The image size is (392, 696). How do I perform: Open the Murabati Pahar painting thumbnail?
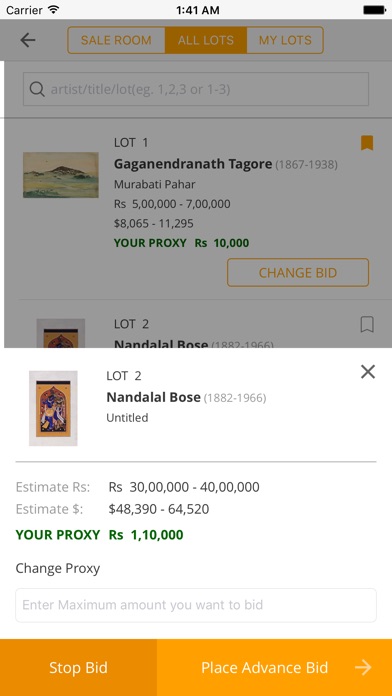(x=61, y=175)
